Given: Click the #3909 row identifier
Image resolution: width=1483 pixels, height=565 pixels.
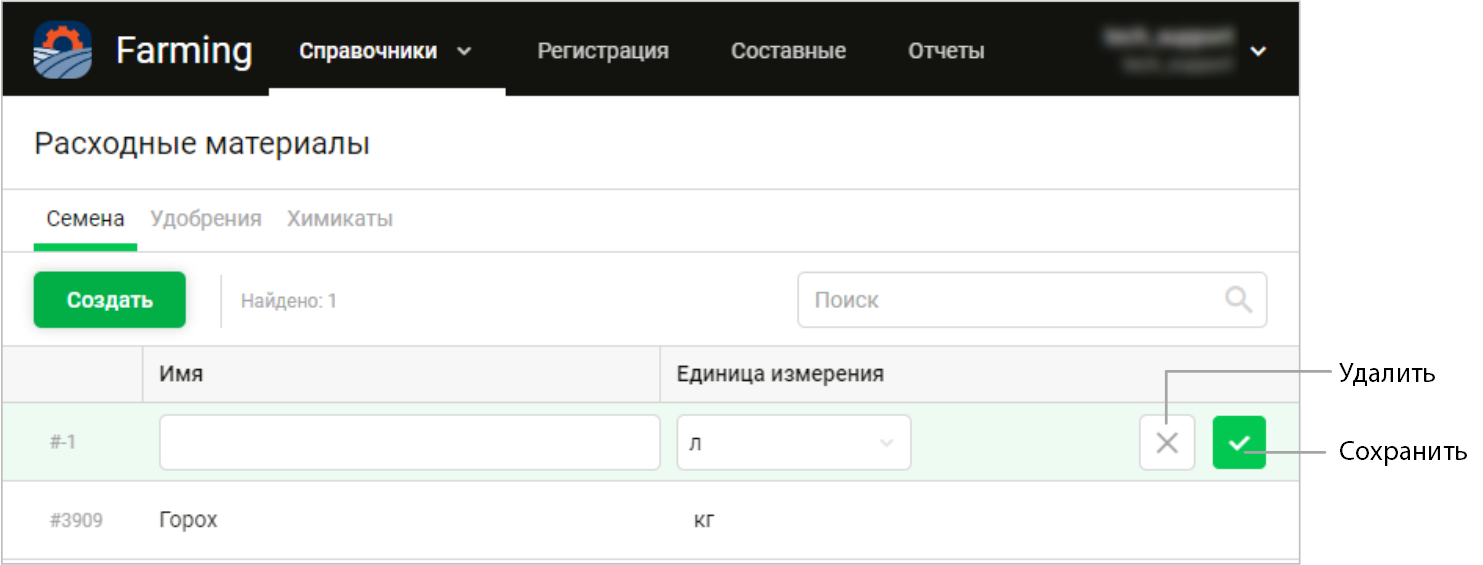Looking at the screenshot, I should 76,521.
